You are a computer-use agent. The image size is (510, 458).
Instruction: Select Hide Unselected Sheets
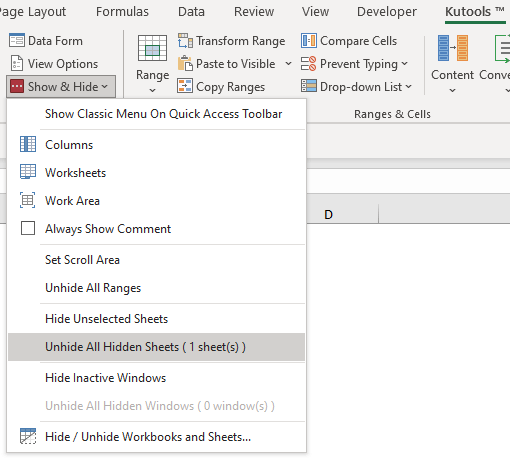coord(156,318)
